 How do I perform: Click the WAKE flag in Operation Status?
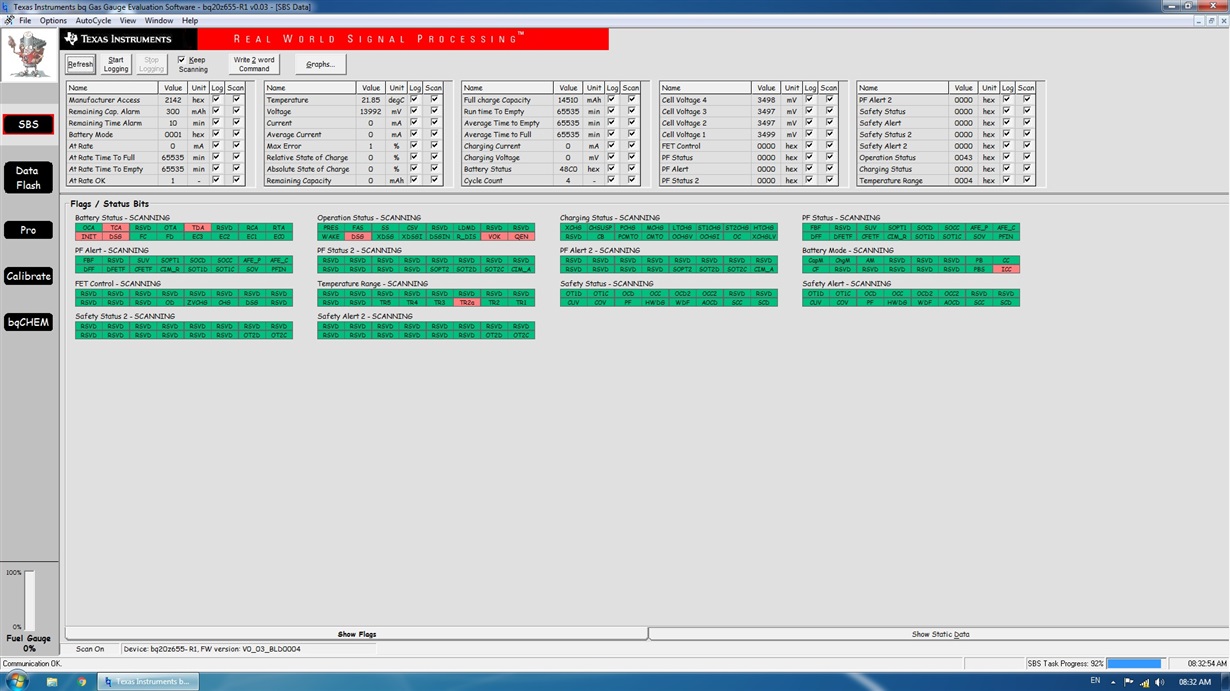point(331,237)
